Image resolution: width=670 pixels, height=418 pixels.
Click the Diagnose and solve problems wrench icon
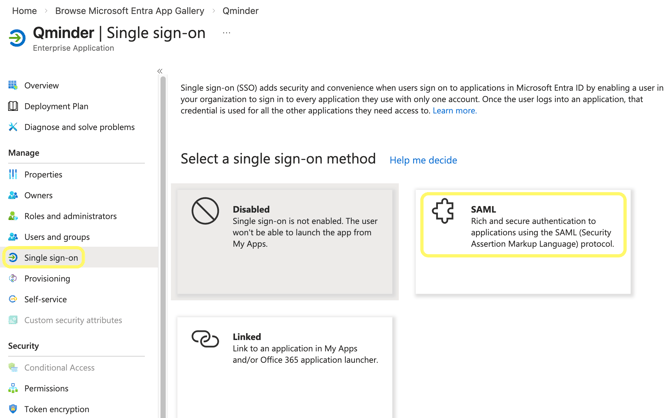[x=13, y=127]
